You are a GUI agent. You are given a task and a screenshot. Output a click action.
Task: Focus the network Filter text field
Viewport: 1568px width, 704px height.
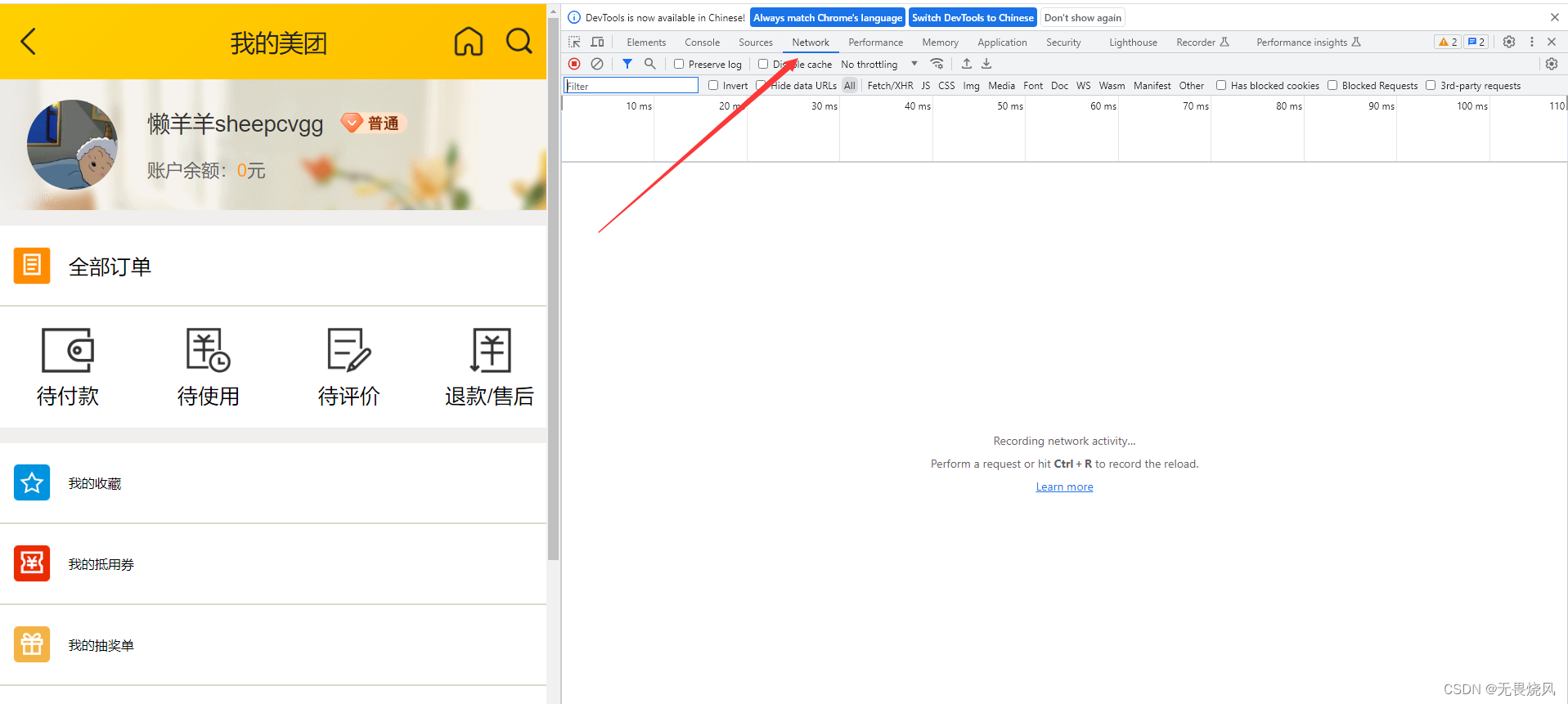click(631, 85)
